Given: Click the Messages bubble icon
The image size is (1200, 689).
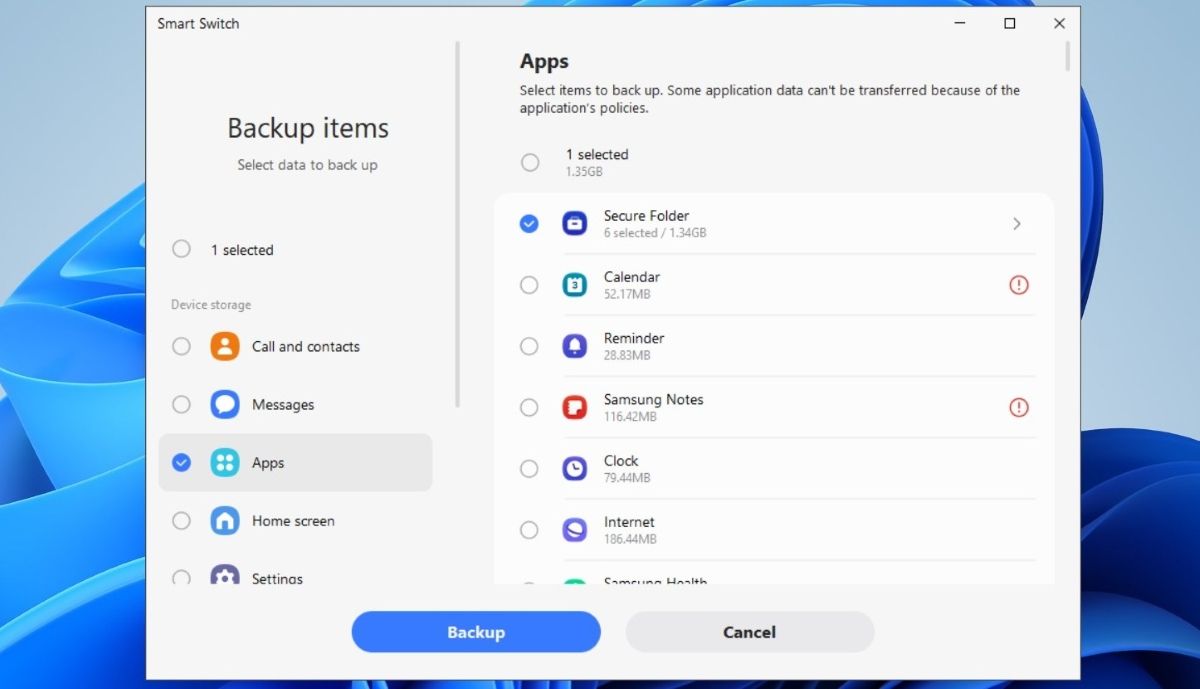Looking at the screenshot, I should [225, 405].
